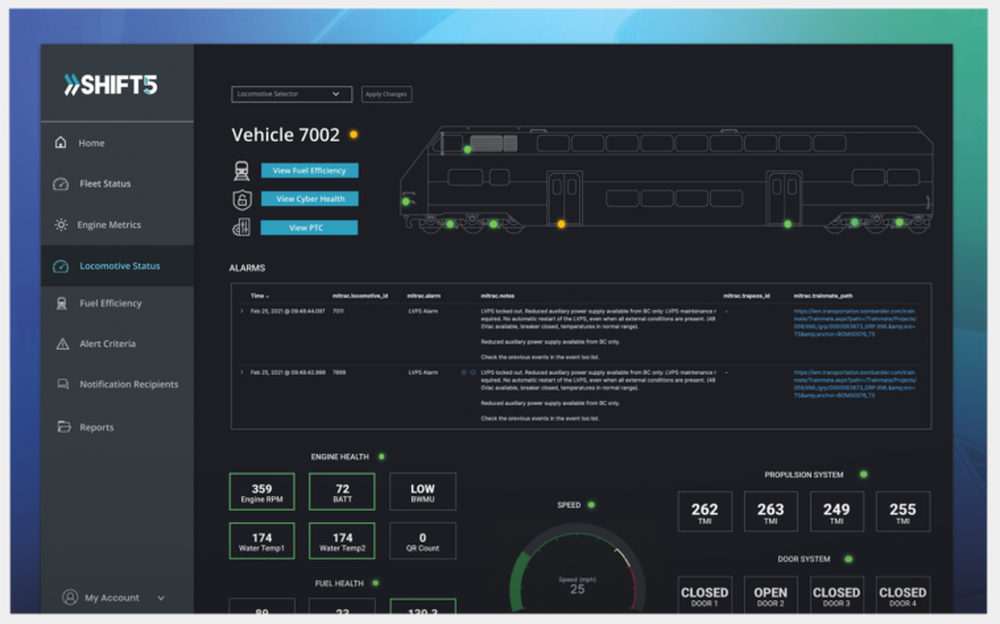
Task: Click the 255 TMI propulsion tile
Action: (x=903, y=512)
